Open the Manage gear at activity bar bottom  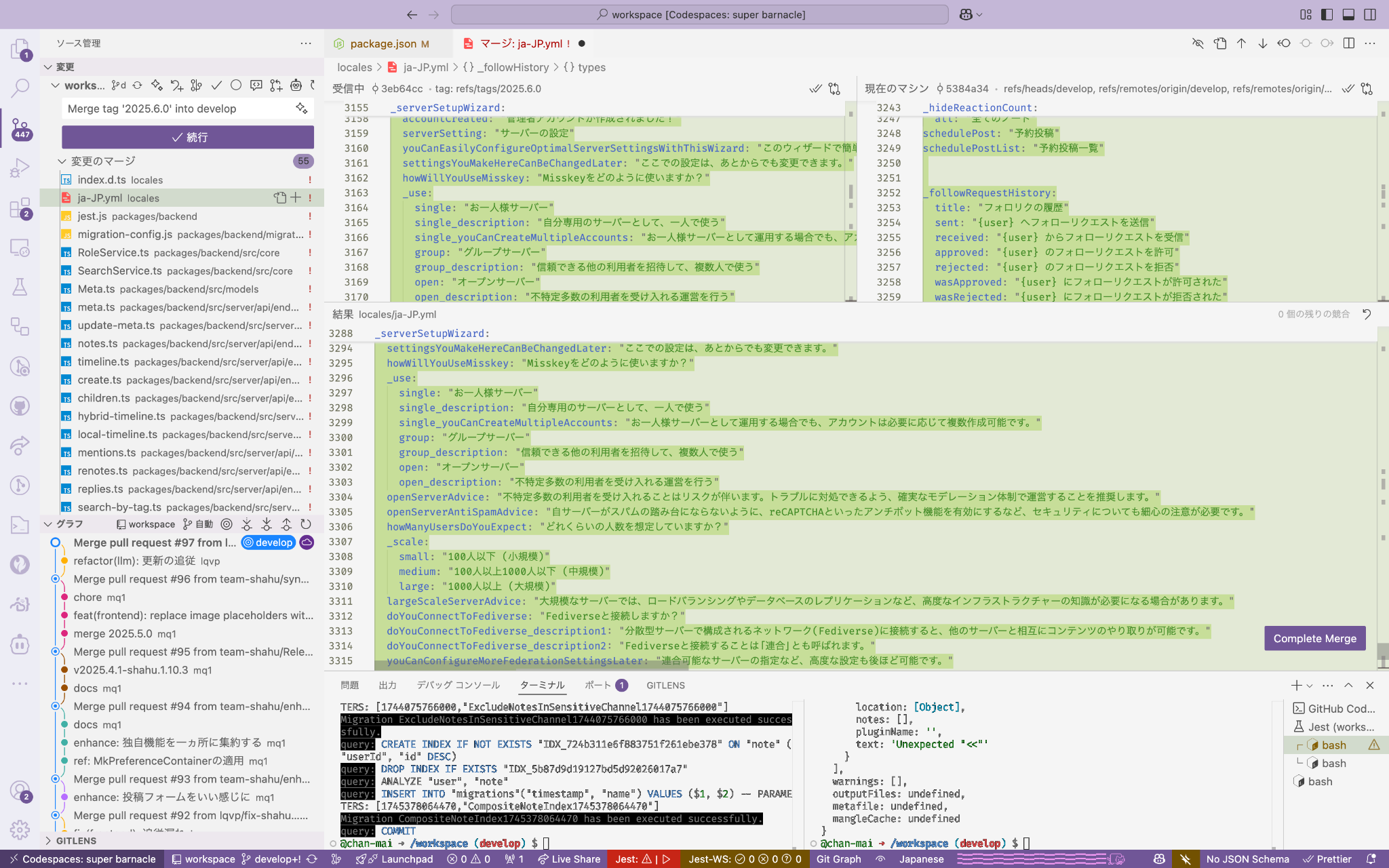20,829
